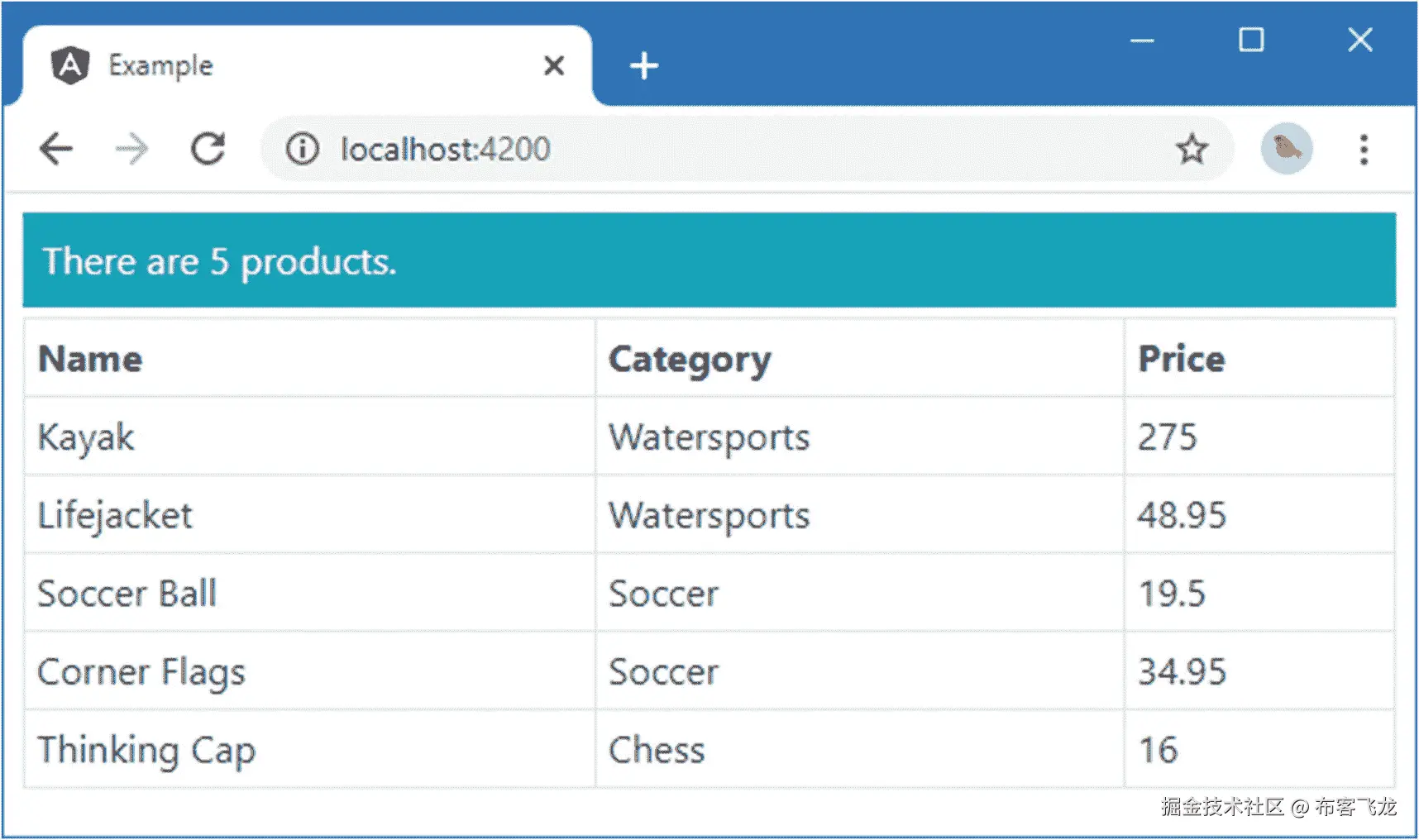Click the site information icon
This screenshot has width=1419, height=840.
302,150
